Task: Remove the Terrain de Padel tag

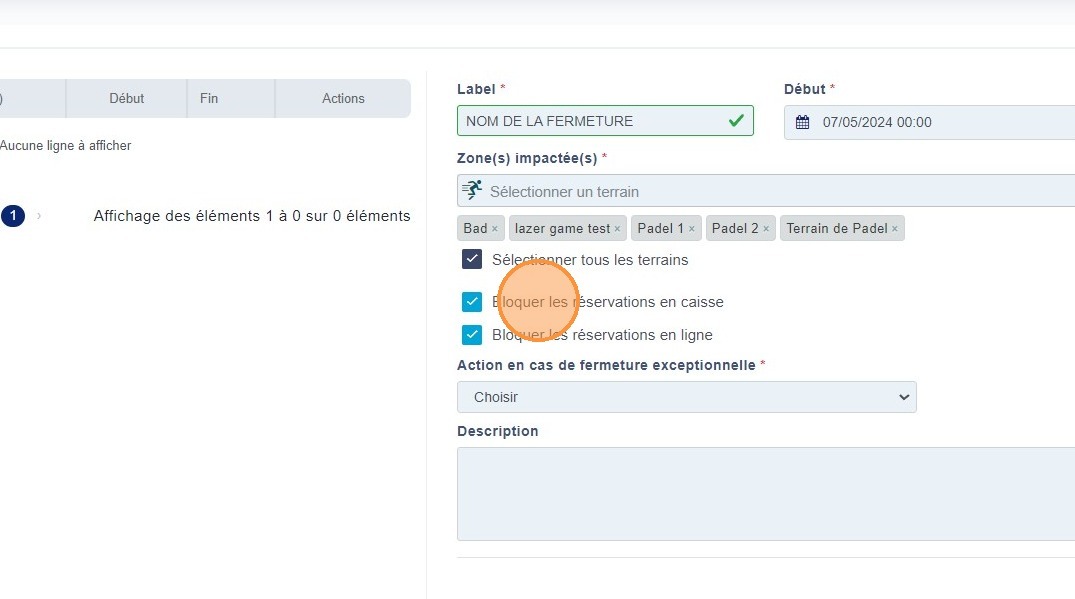Action: tap(894, 229)
